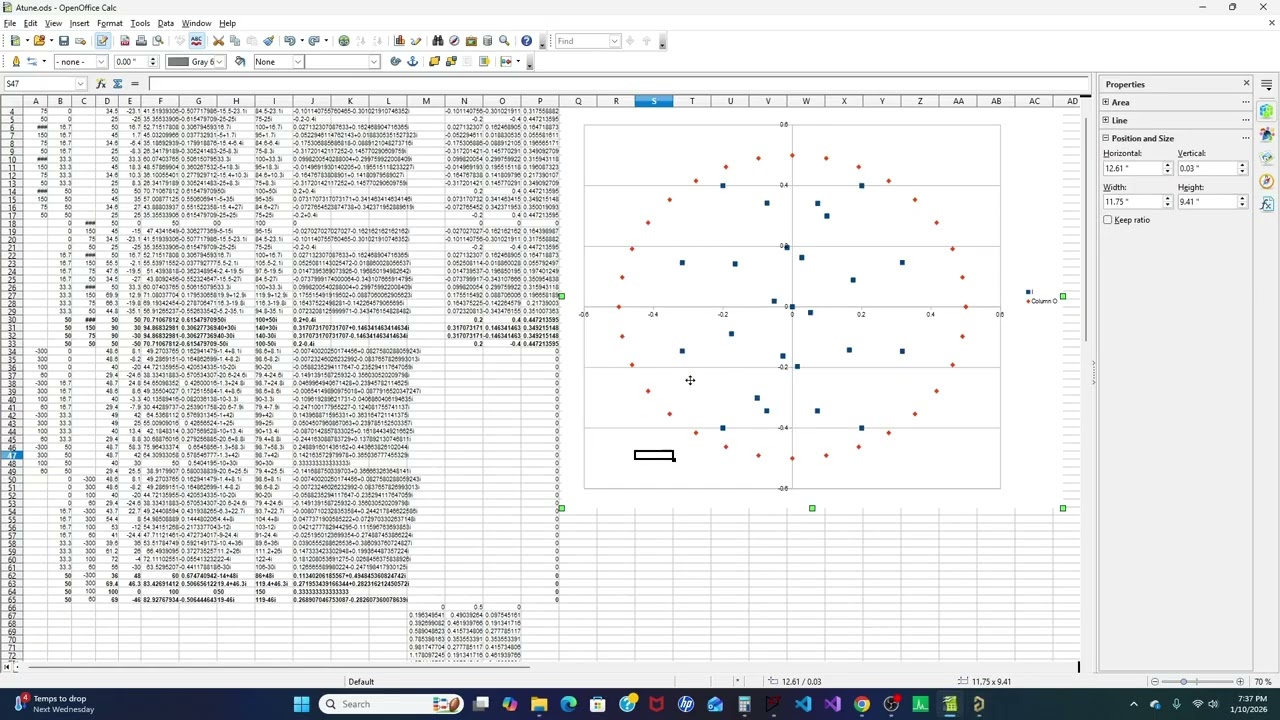Open Page Preview icon
This screenshot has width=1280, height=720.
pyautogui.click(x=158, y=41)
